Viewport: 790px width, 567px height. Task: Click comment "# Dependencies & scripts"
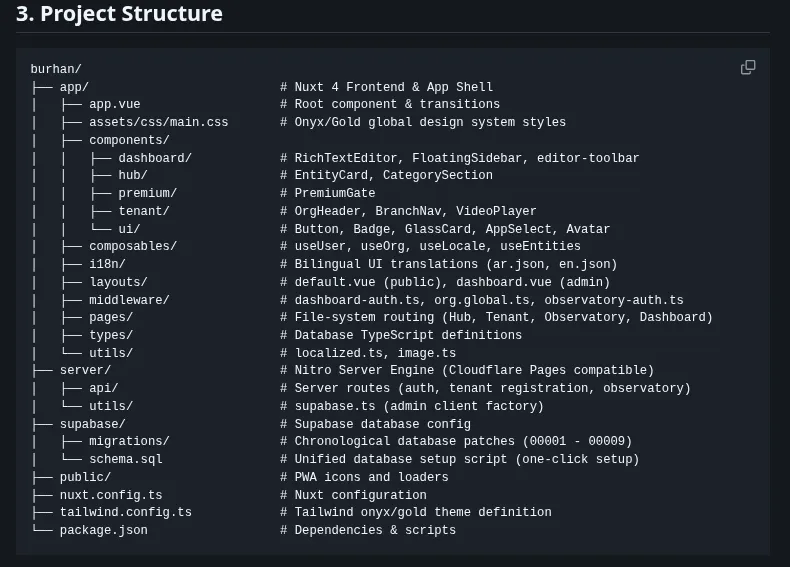click(368, 531)
